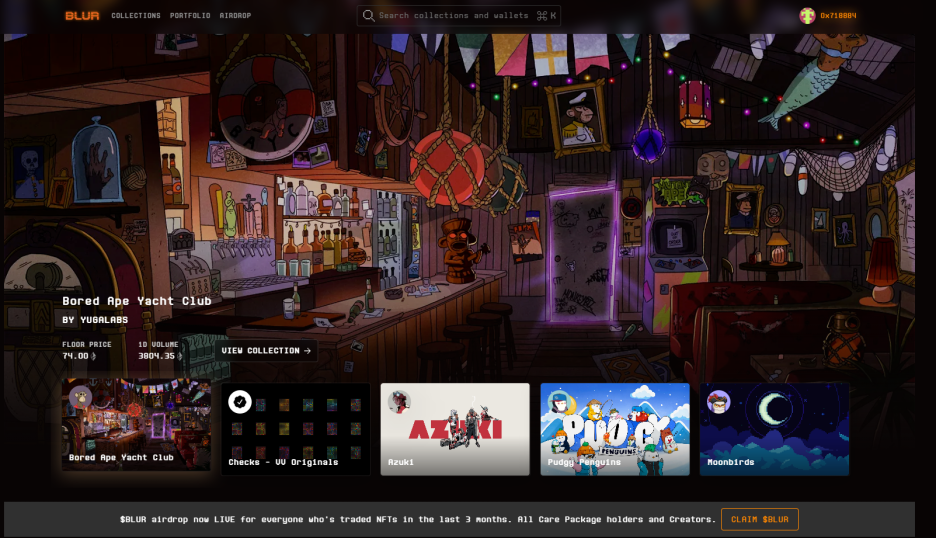Open the Portfolio menu item
The width and height of the screenshot is (936, 538).
click(x=190, y=16)
